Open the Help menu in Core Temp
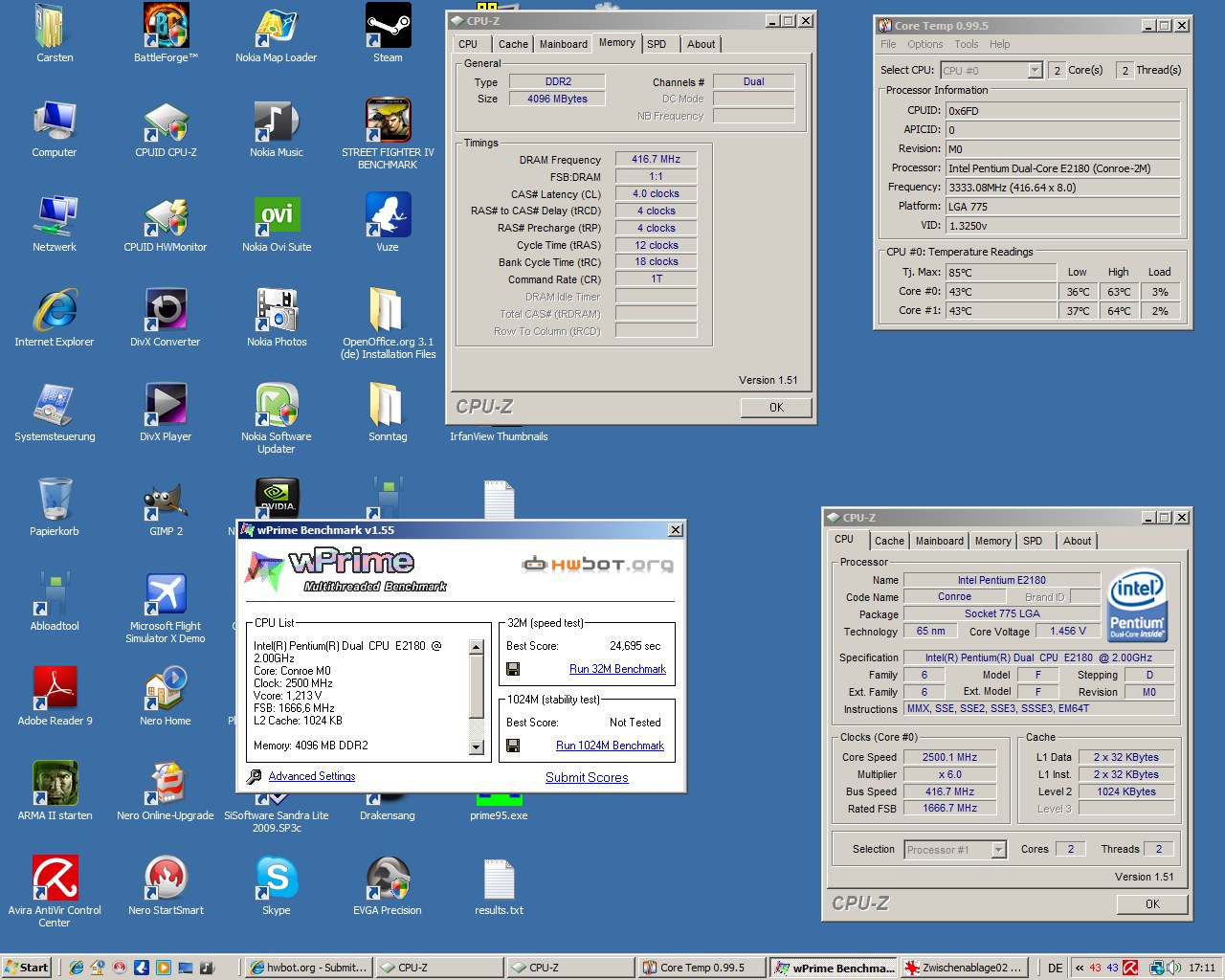Screen dimensions: 1225x980 pos(999,44)
